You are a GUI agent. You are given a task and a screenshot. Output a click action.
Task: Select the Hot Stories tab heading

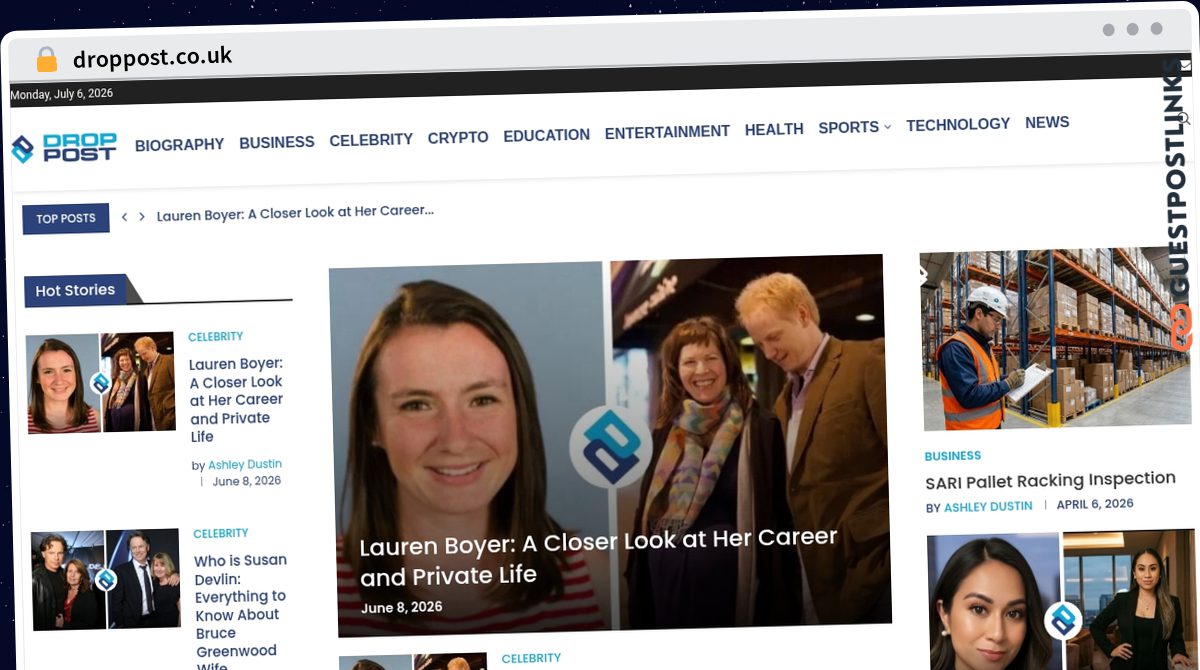(75, 290)
